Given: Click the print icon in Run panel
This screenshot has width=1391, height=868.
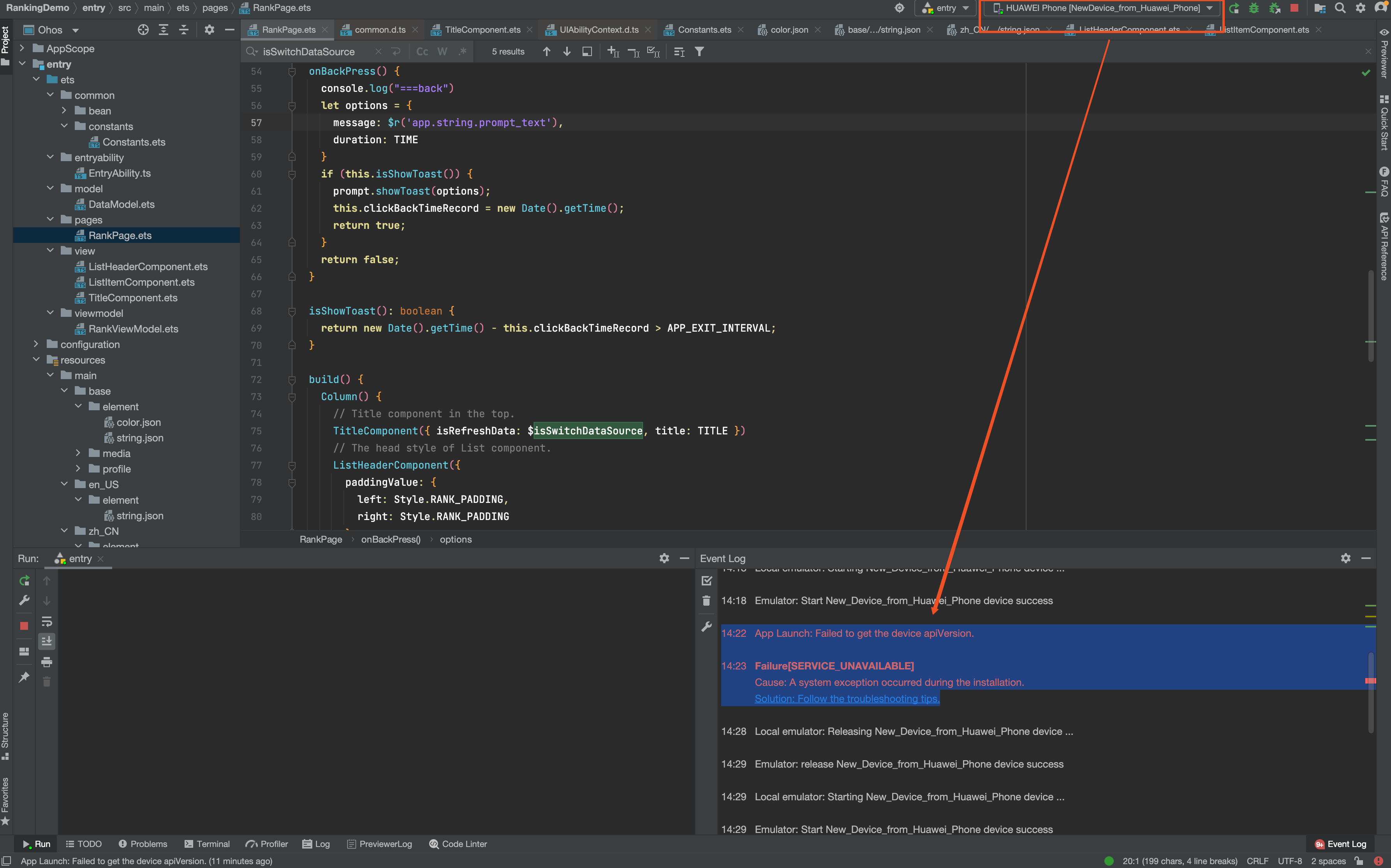Looking at the screenshot, I should (x=47, y=662).
